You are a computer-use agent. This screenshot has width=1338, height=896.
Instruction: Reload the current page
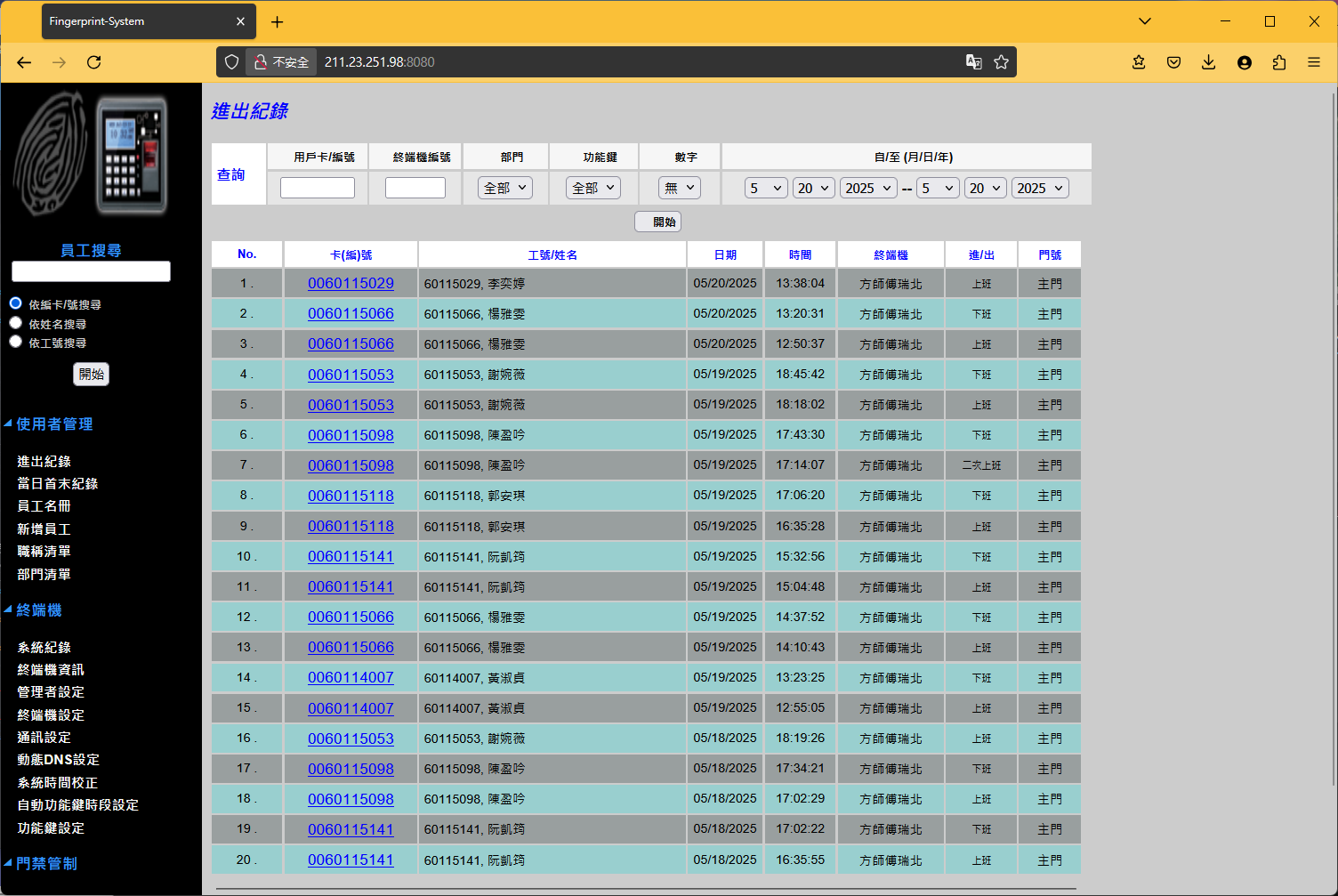point(93,62)
